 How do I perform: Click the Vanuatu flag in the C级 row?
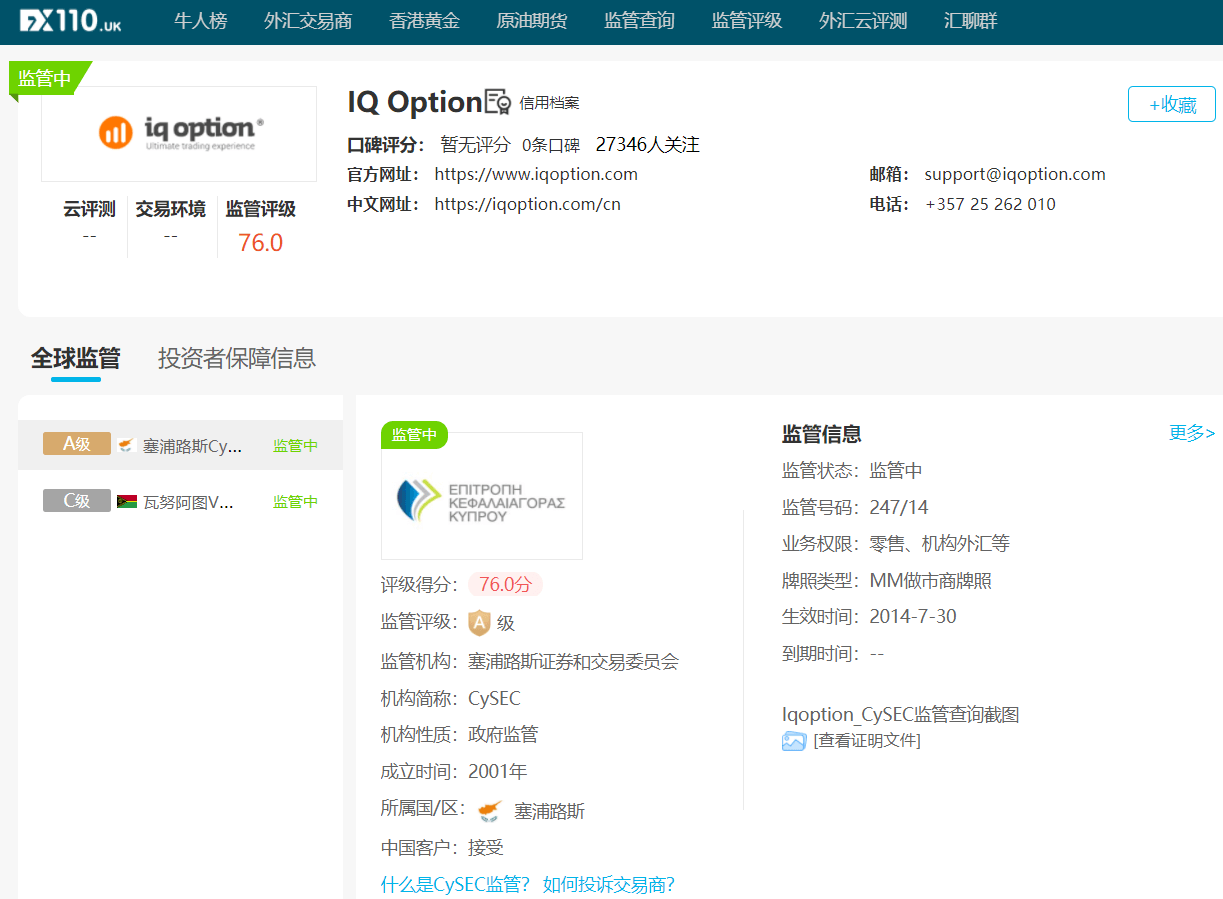tap(127, 502)
